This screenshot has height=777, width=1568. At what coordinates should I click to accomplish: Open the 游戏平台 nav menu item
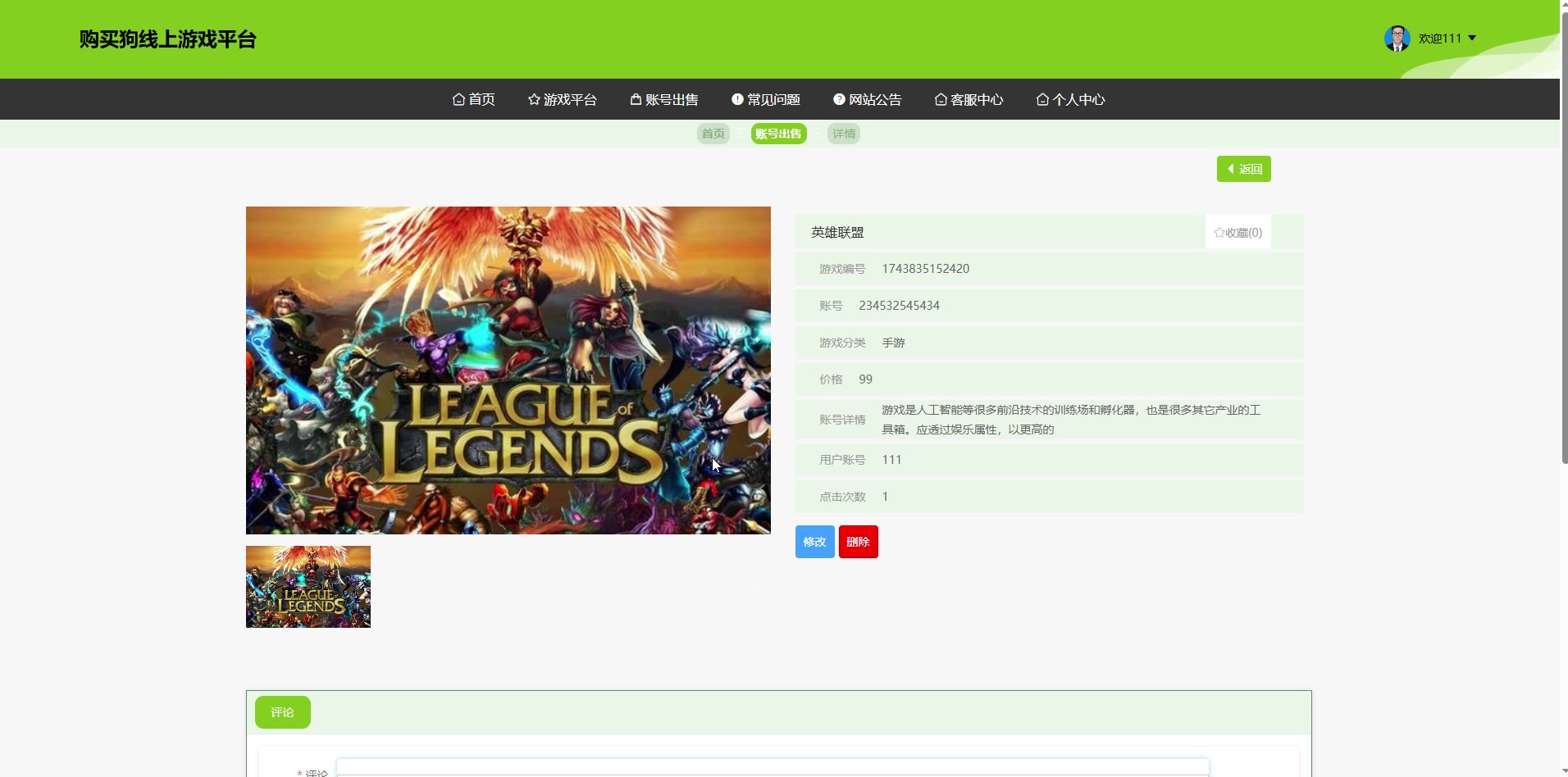coord(563,99)
